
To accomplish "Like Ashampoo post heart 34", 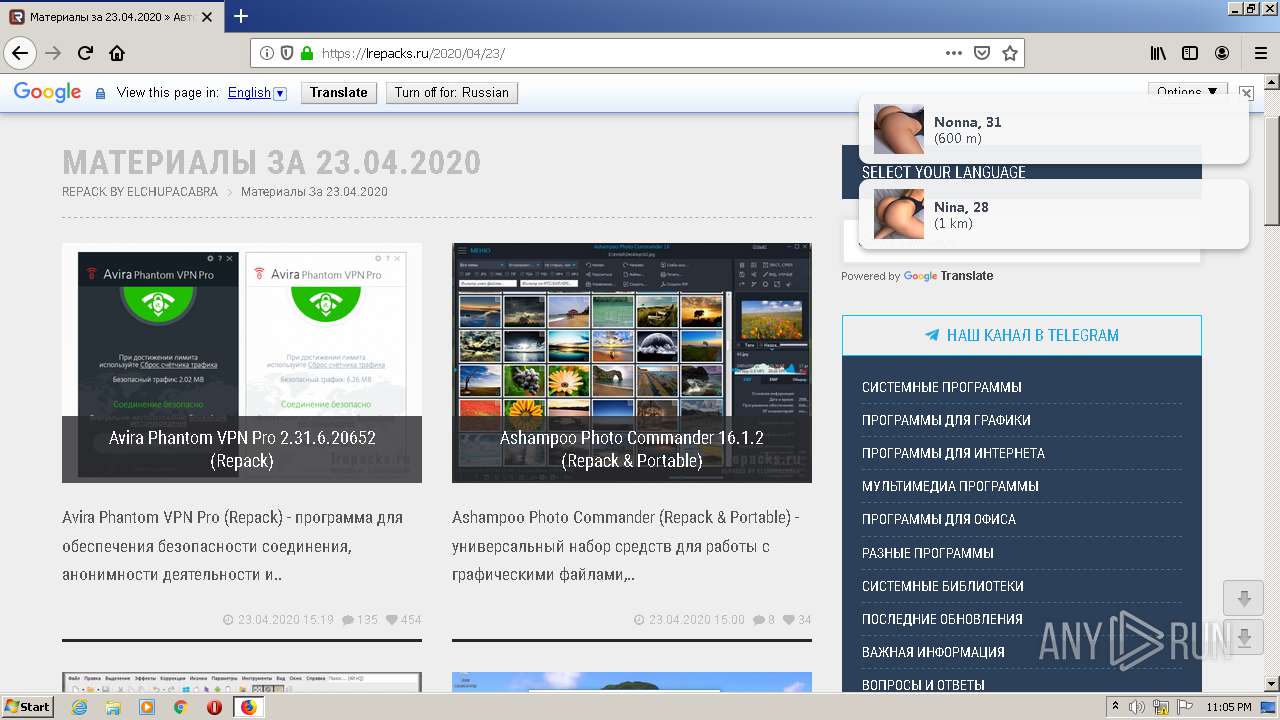I will tap(797, 620).
